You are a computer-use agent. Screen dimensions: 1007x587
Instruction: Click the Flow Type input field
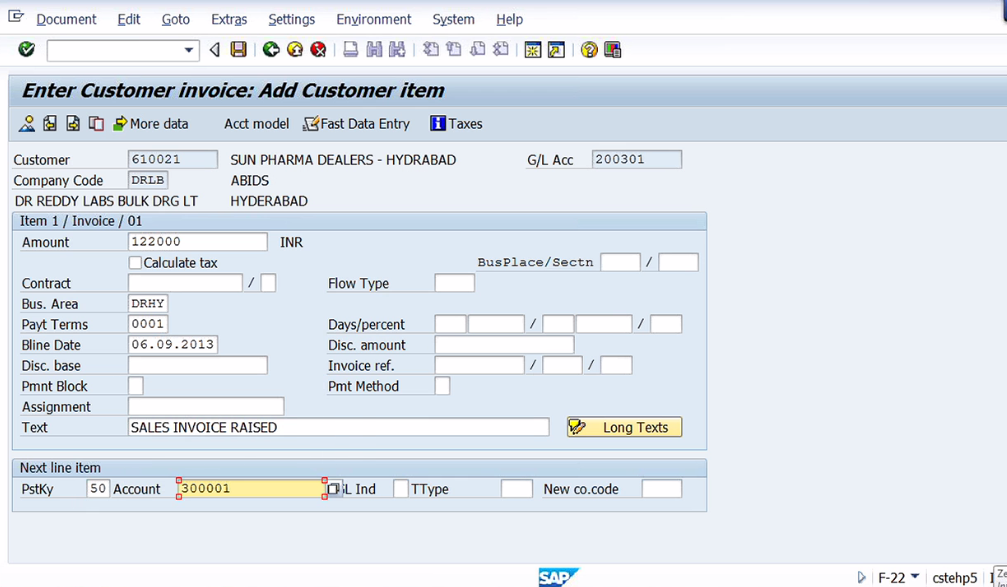click(x=455, y=283)
